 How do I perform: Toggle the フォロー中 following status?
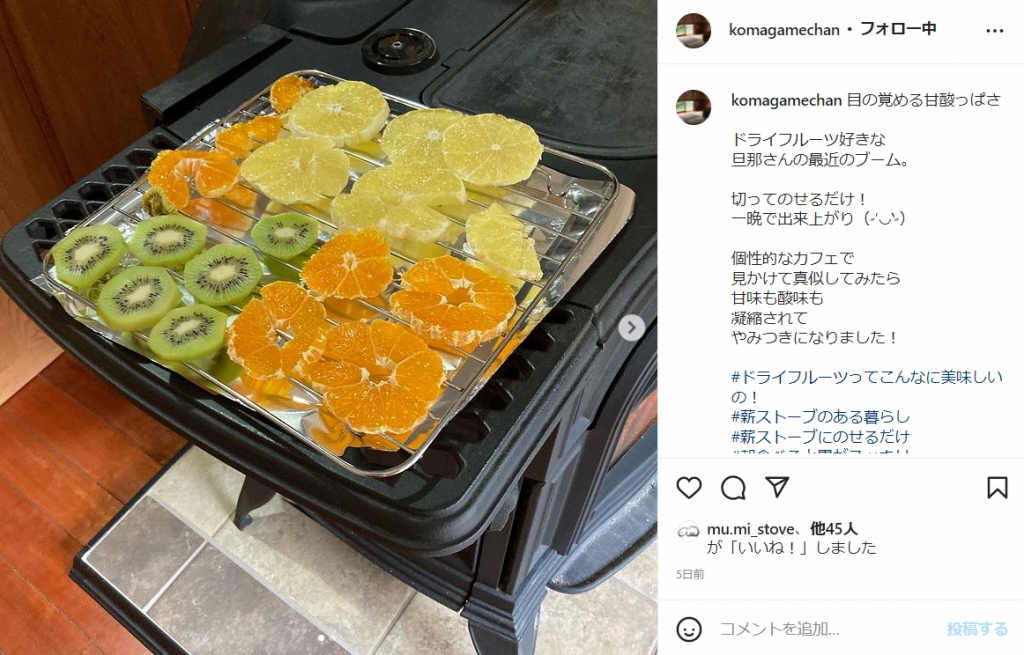pyautogui.click(x=898, y=29)
